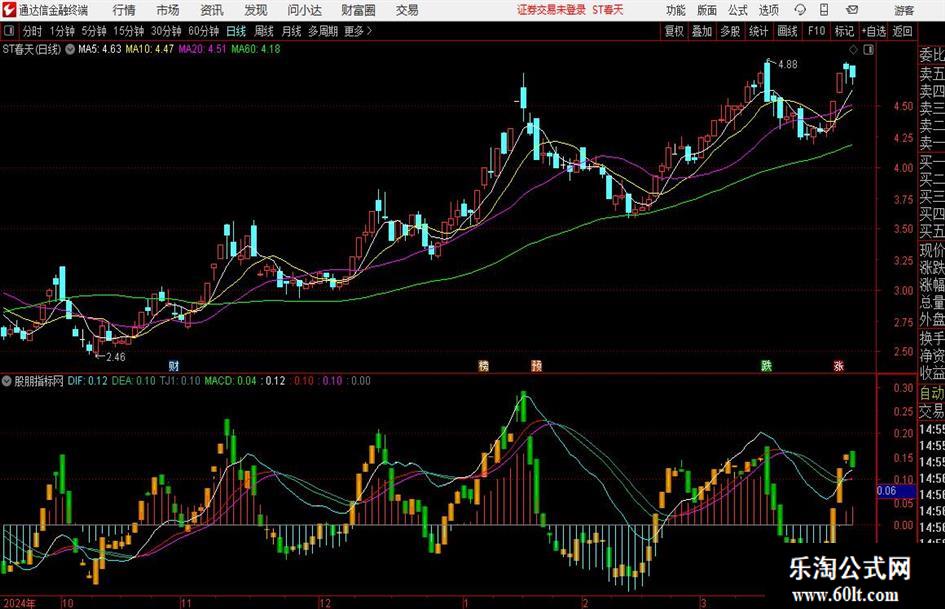The height and width of the screenshot is (609, 945).
Task: Expand the ST春天(日线) indicator dropdown arrow
Action: tap(70, 49)
